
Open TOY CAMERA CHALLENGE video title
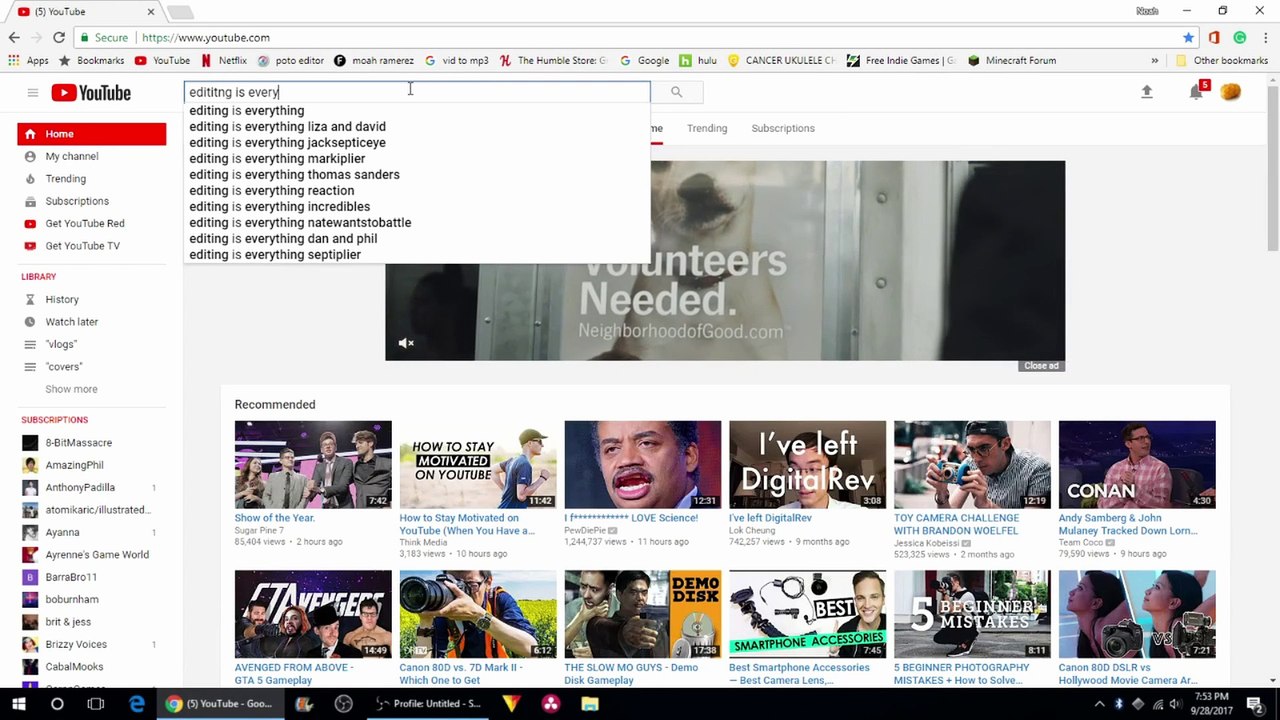[x=957, y=524]
